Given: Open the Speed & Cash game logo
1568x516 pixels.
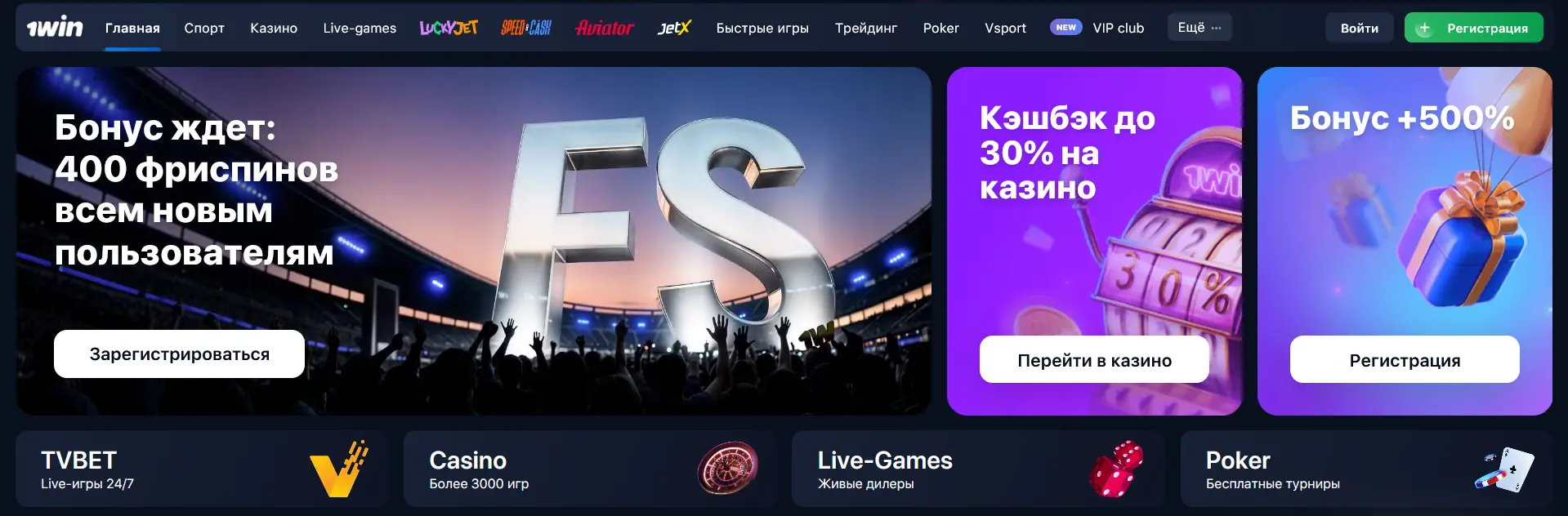Looking at the screenshot, I should pos(526,28).
